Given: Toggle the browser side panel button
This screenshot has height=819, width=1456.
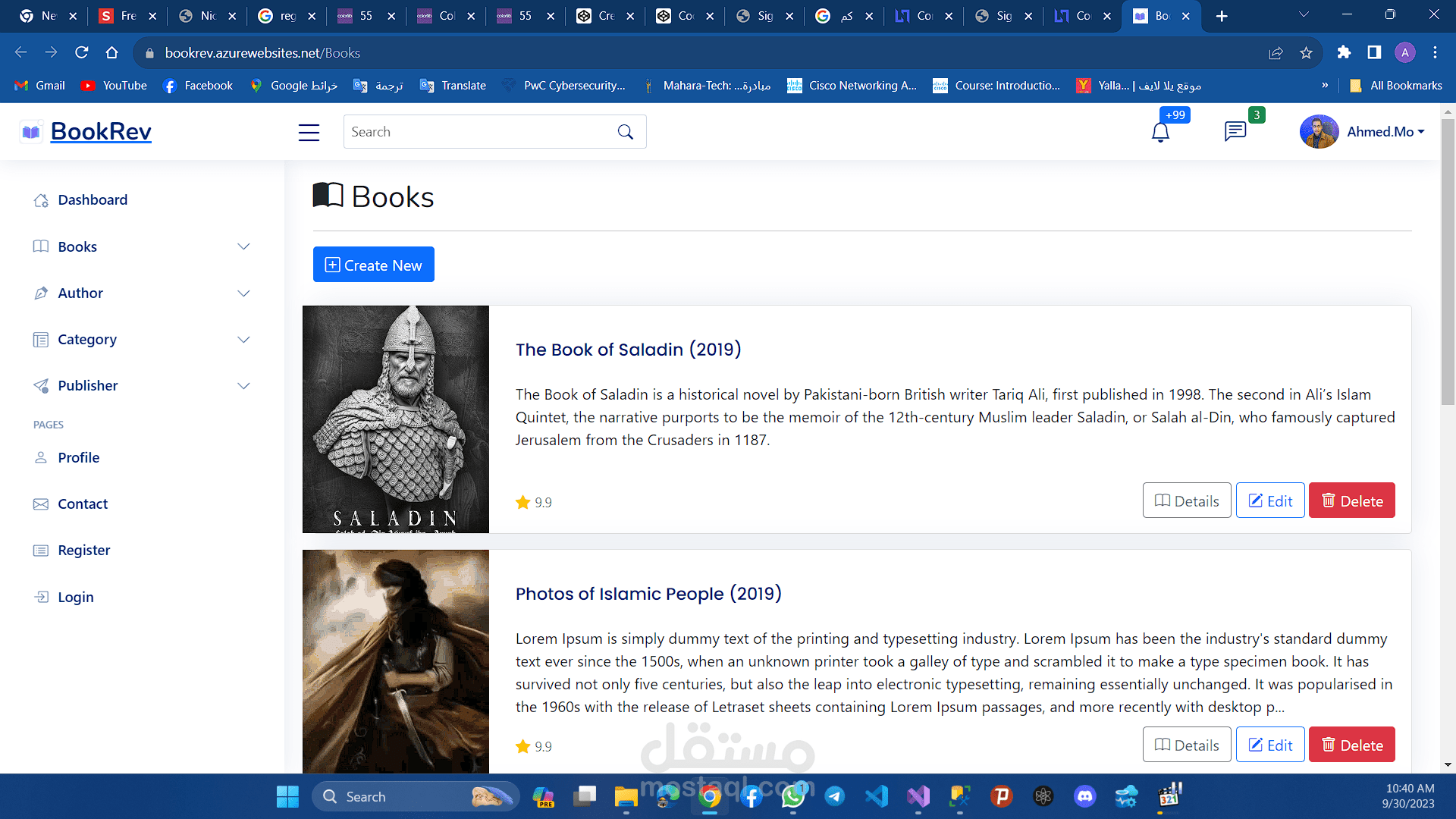Looking at the screenshot, I should (x=1374, y=52).
